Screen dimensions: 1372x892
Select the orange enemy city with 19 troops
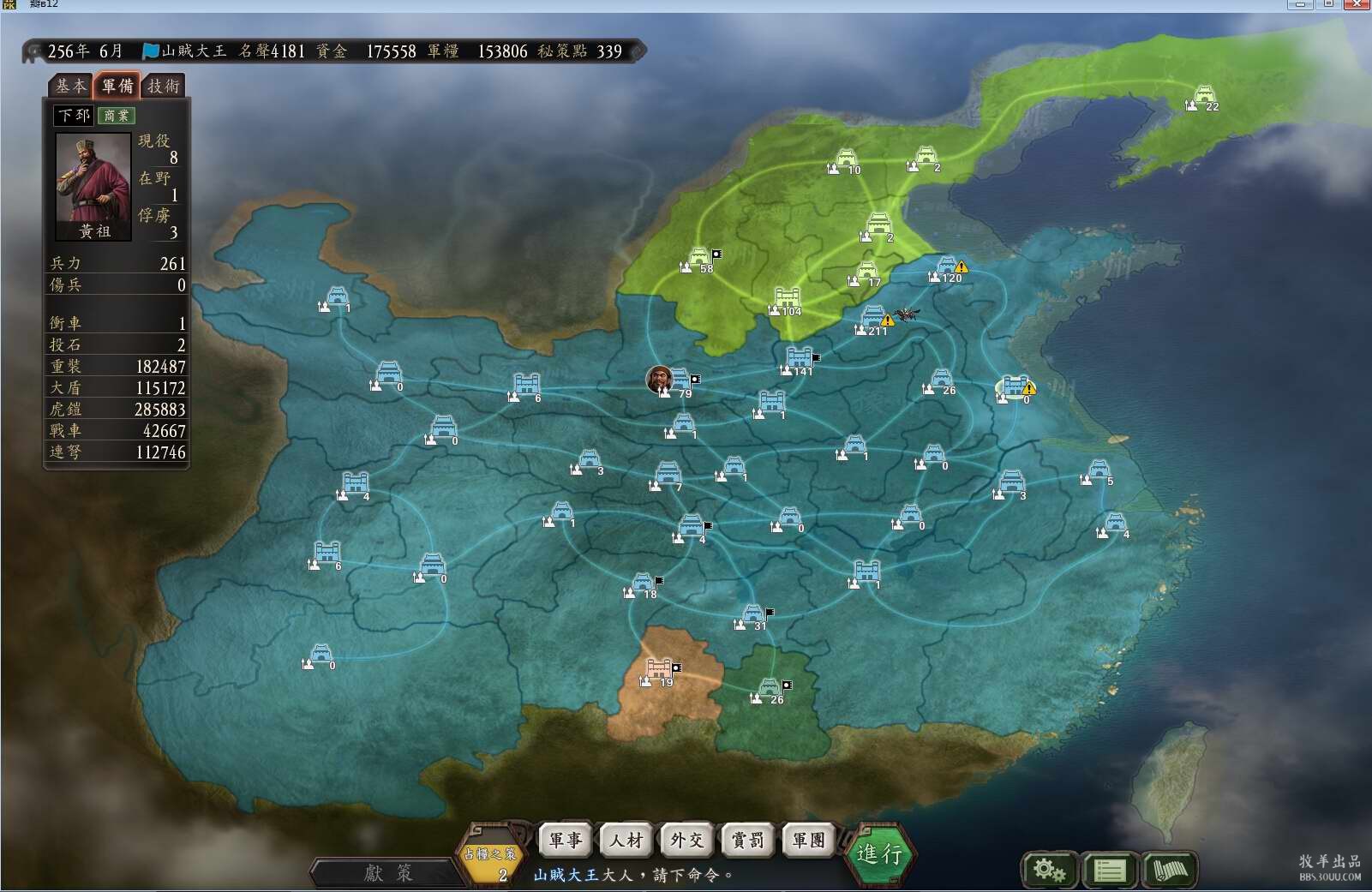tap(658, 669)
